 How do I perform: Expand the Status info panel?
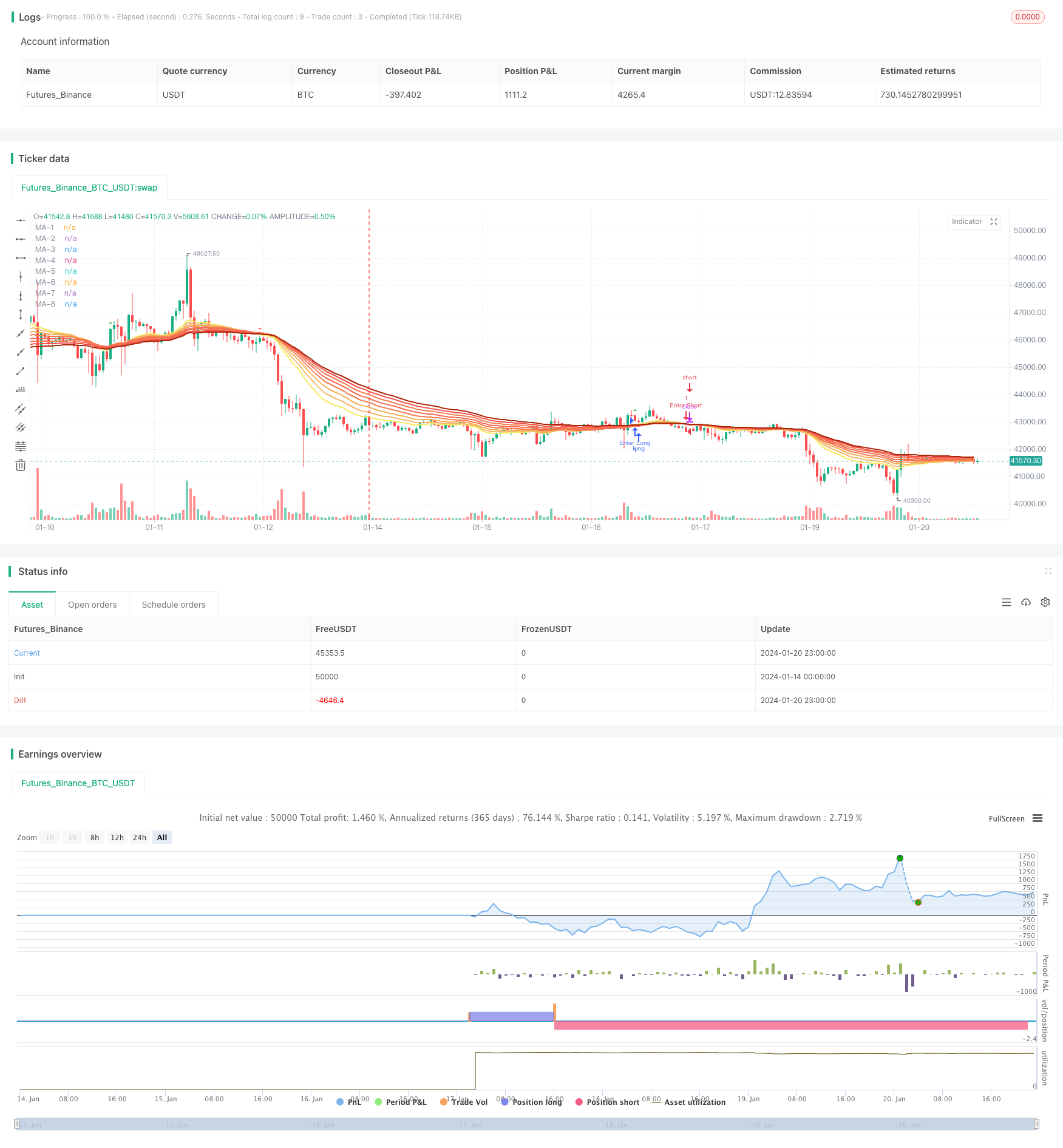pos(1048,571)
